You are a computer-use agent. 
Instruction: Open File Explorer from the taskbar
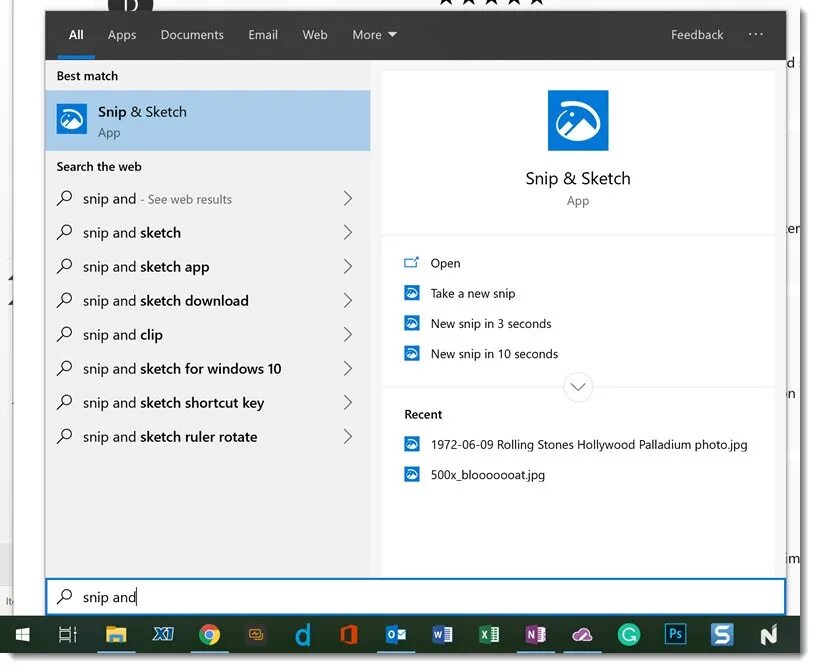click(116, 635)
